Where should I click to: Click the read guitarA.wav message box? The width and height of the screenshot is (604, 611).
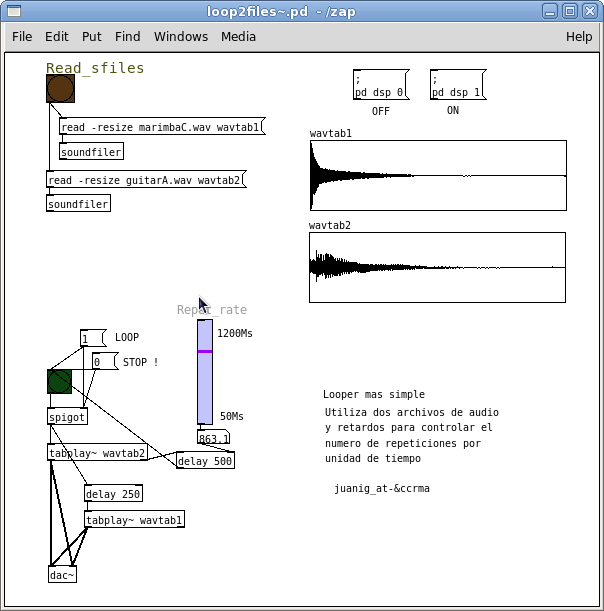(x=145, y=180)
